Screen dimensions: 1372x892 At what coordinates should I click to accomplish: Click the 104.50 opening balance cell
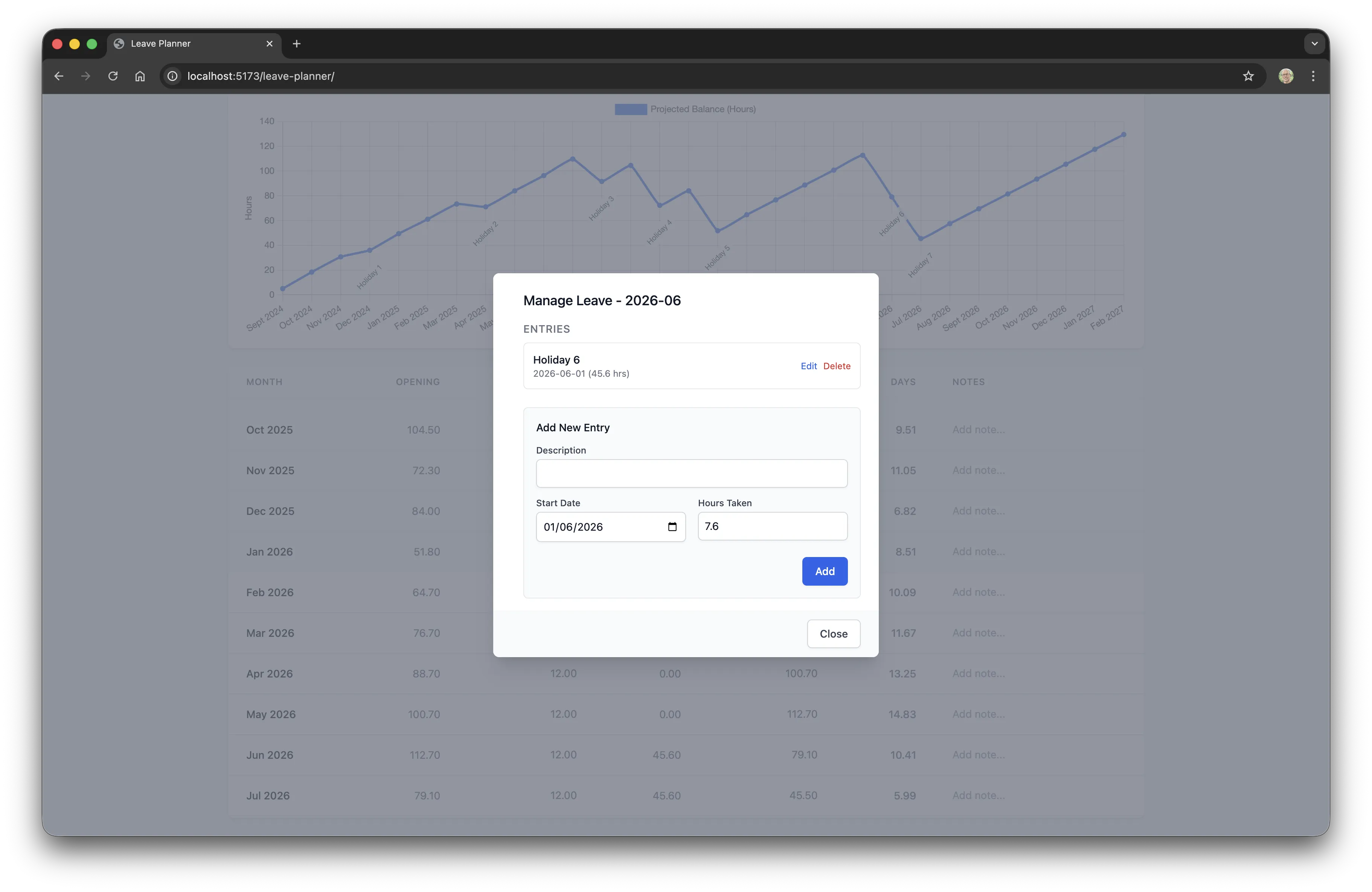(x=423, y=430)
